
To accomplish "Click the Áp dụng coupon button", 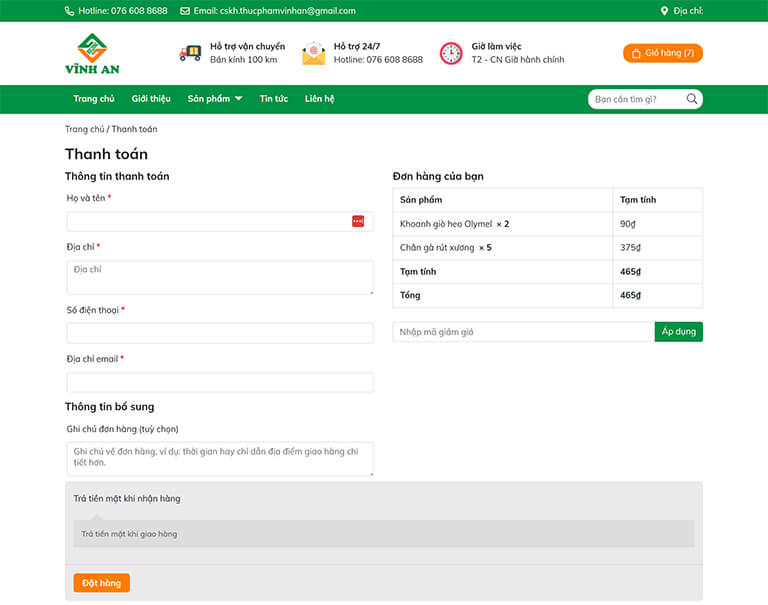I will pyautogui.click(x=678, y=332).
